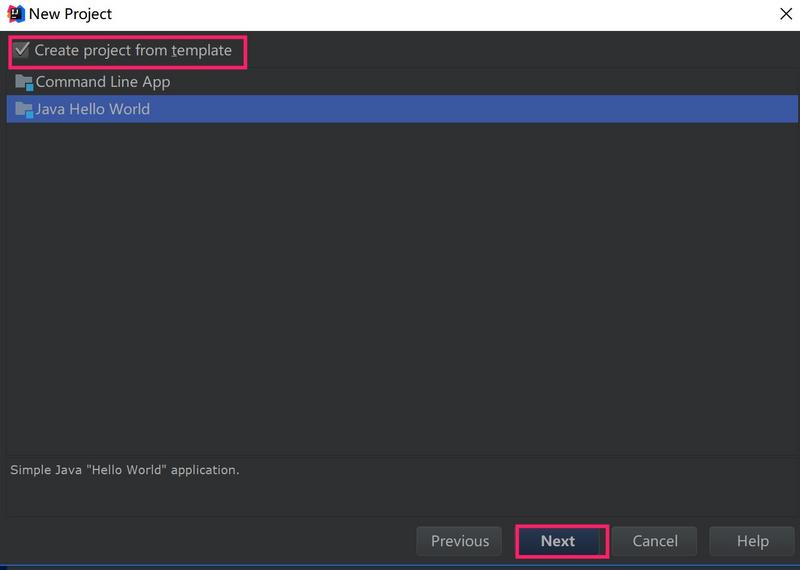Image resolution: width=800 pixels, height=570 pixels.
Task: Click the Next button
Action: point(558,541)
